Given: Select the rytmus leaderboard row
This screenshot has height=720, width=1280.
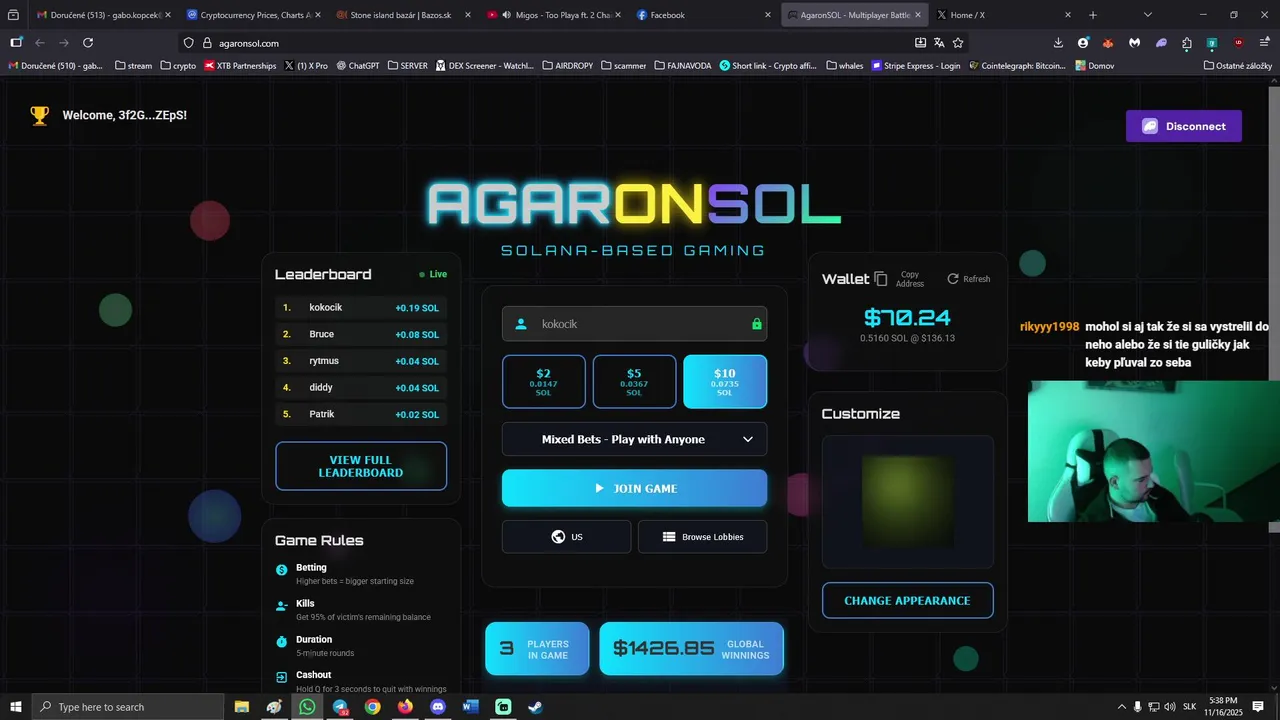Looking at the screenshot, I should [361, 361].
